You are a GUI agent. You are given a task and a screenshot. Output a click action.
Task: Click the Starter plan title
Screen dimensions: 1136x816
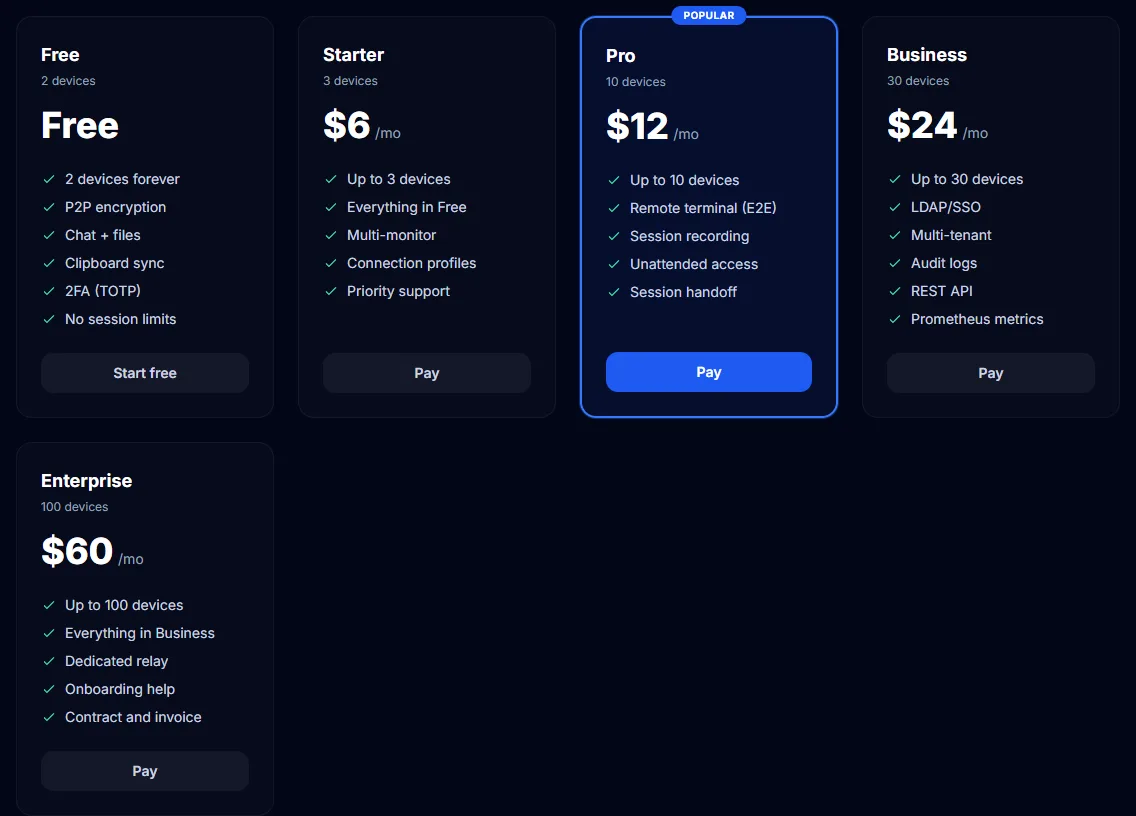pyautogui.click(x=354, y=55)
